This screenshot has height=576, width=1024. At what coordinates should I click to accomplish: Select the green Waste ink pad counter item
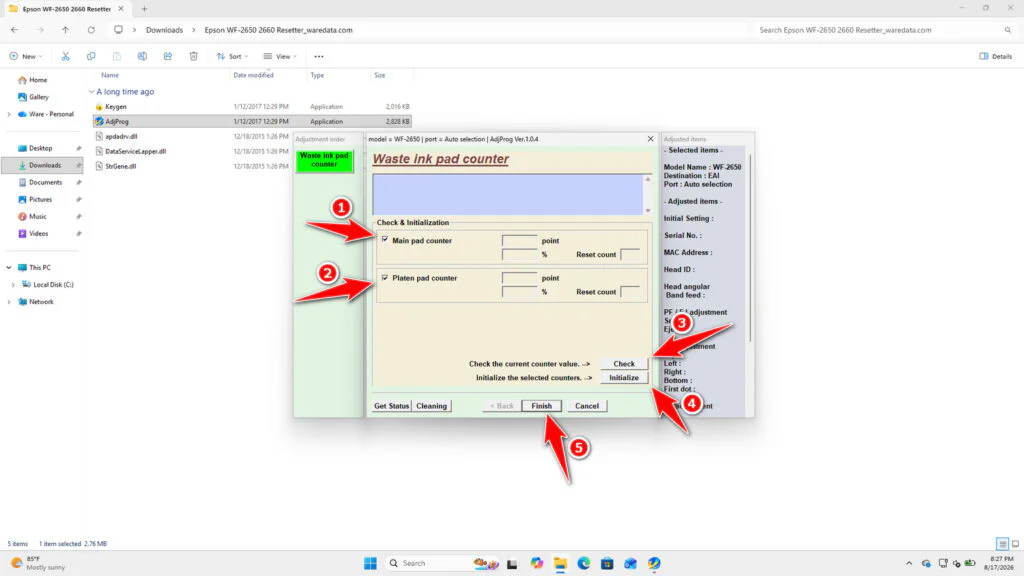click(325, 160)
